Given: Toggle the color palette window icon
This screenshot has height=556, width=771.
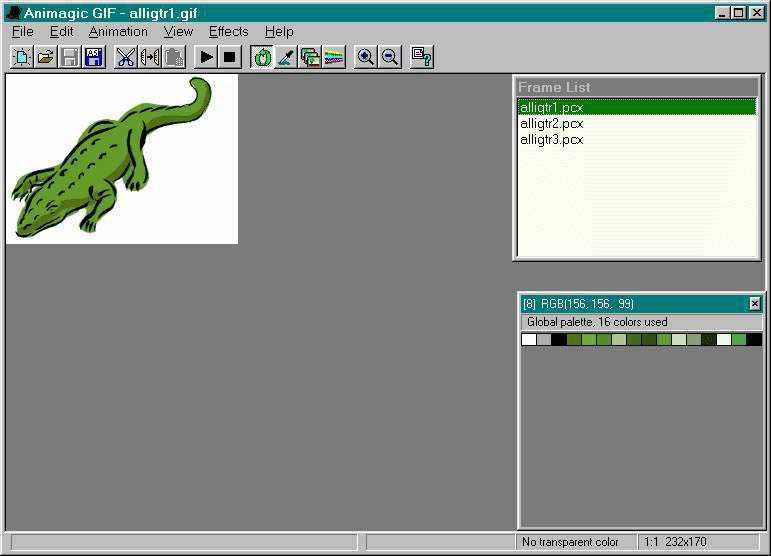Looking at the screenshot, I should click(x=334, y=57).
